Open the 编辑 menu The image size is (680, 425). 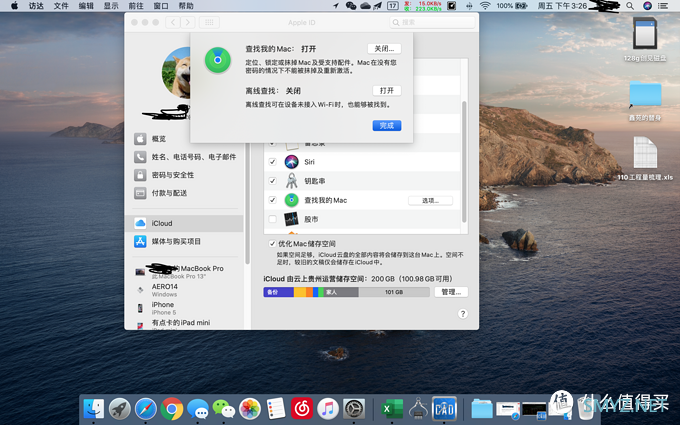point(86,6)
